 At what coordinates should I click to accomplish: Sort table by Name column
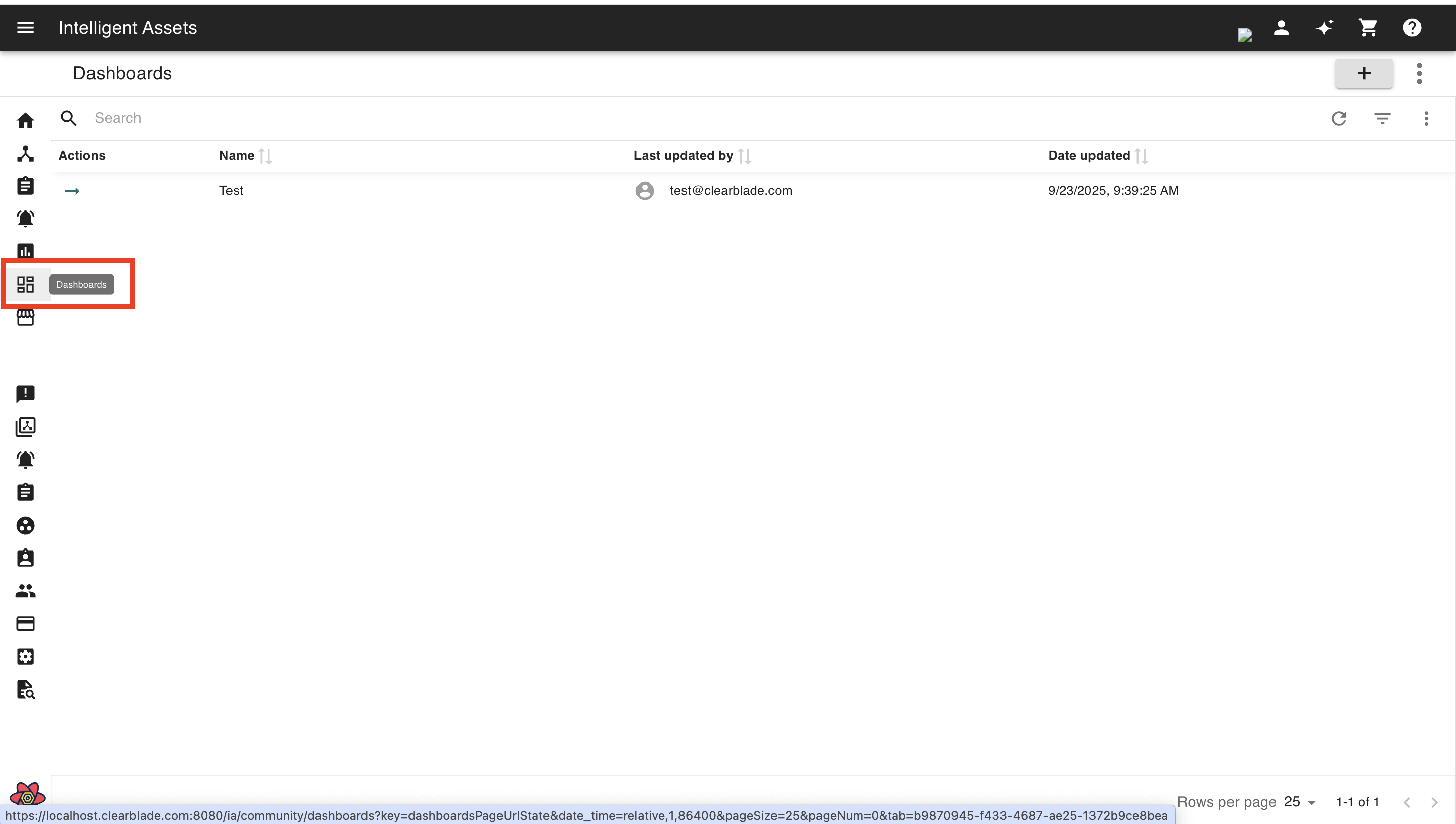(x=265, y=156)
